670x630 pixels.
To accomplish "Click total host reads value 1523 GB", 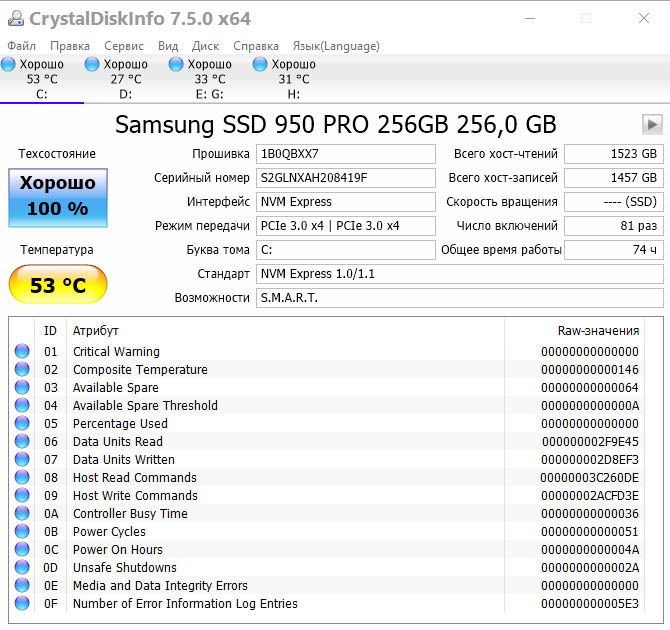I will [x=614, y=154].
